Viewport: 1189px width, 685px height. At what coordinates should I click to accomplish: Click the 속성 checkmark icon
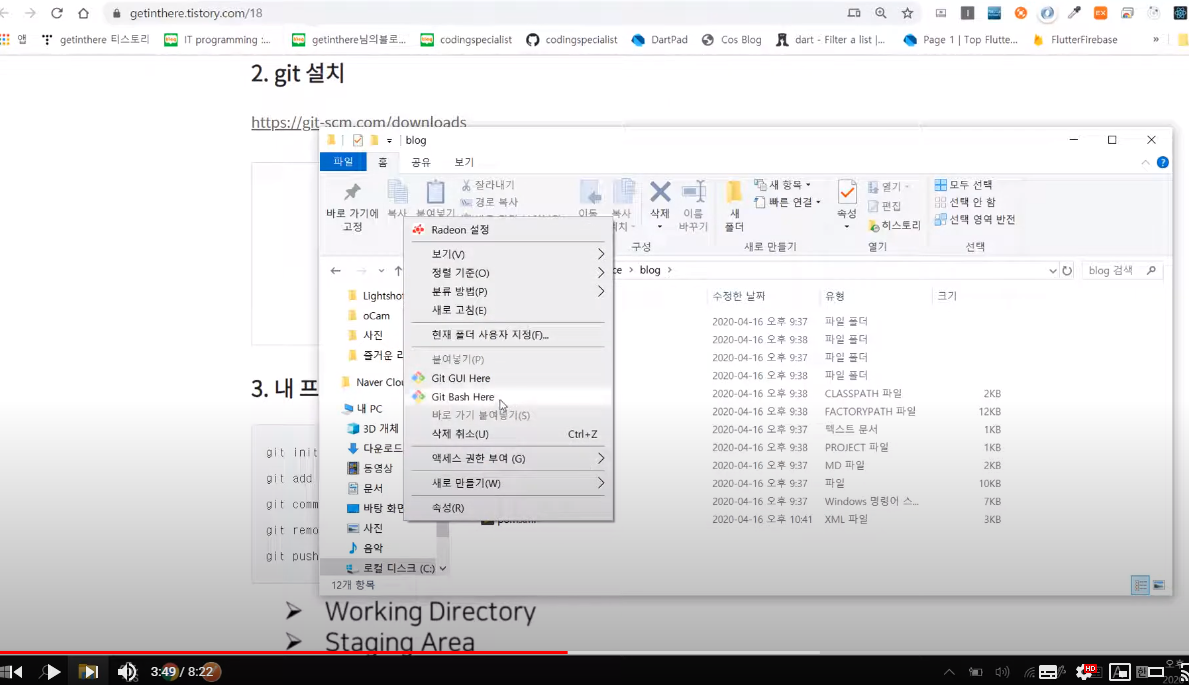coord(847,191)
